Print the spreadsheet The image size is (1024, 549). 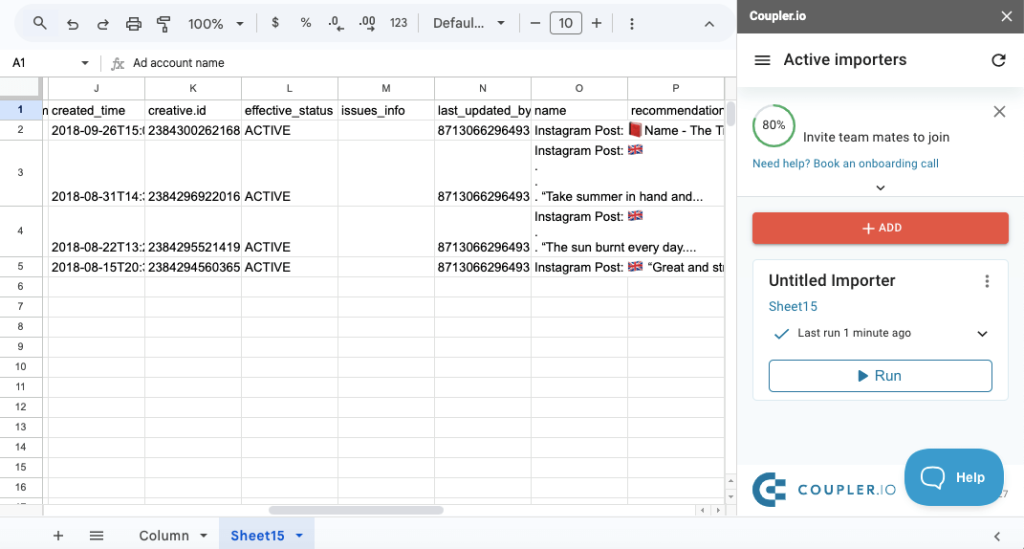(133, 24)
